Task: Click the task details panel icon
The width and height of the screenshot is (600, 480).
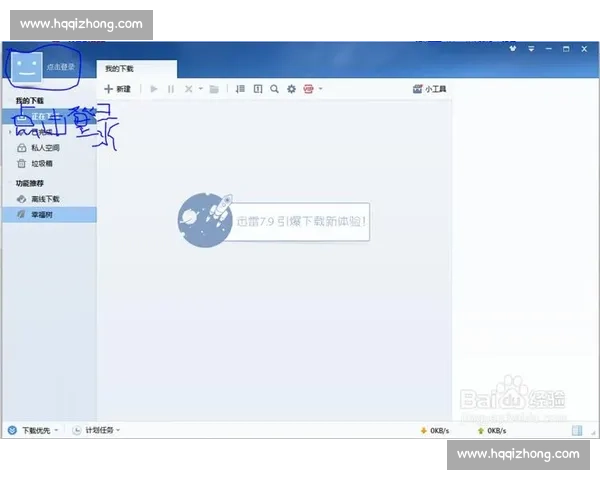Action: point(258,89)
